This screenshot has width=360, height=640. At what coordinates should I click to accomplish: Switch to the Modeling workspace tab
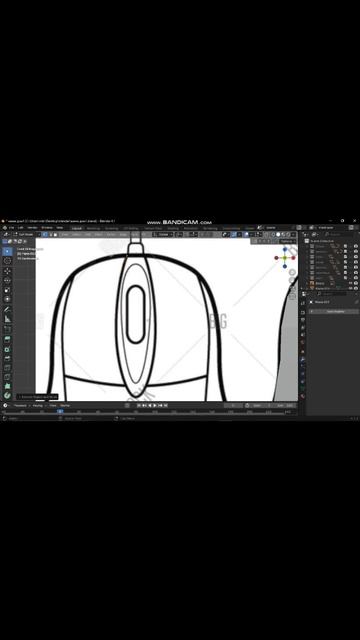click(93, 228)
